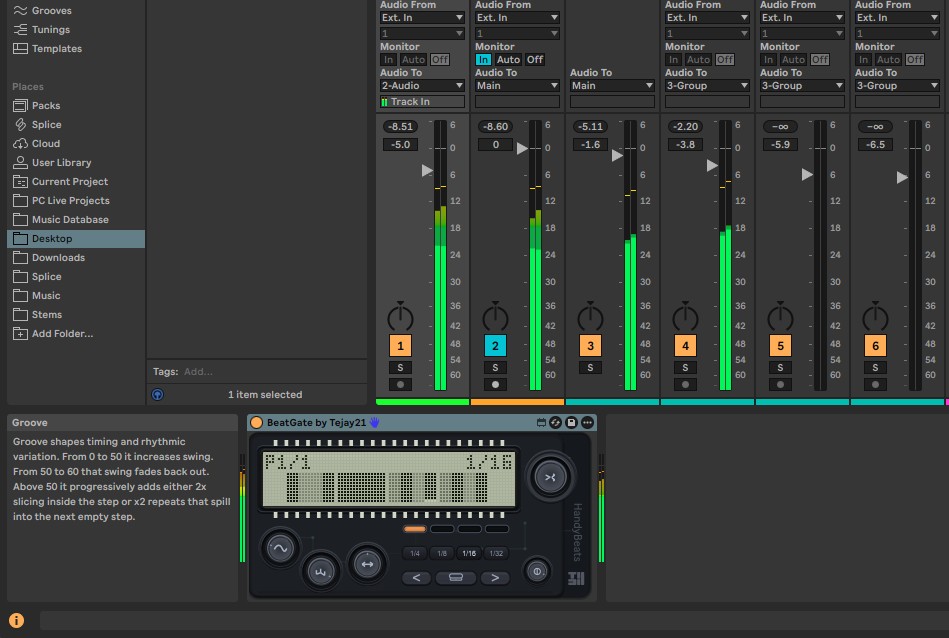The image size is (949, 638).
Task: Open the 2-Audio dropdown under Audio To
Action: coord(421,86)
